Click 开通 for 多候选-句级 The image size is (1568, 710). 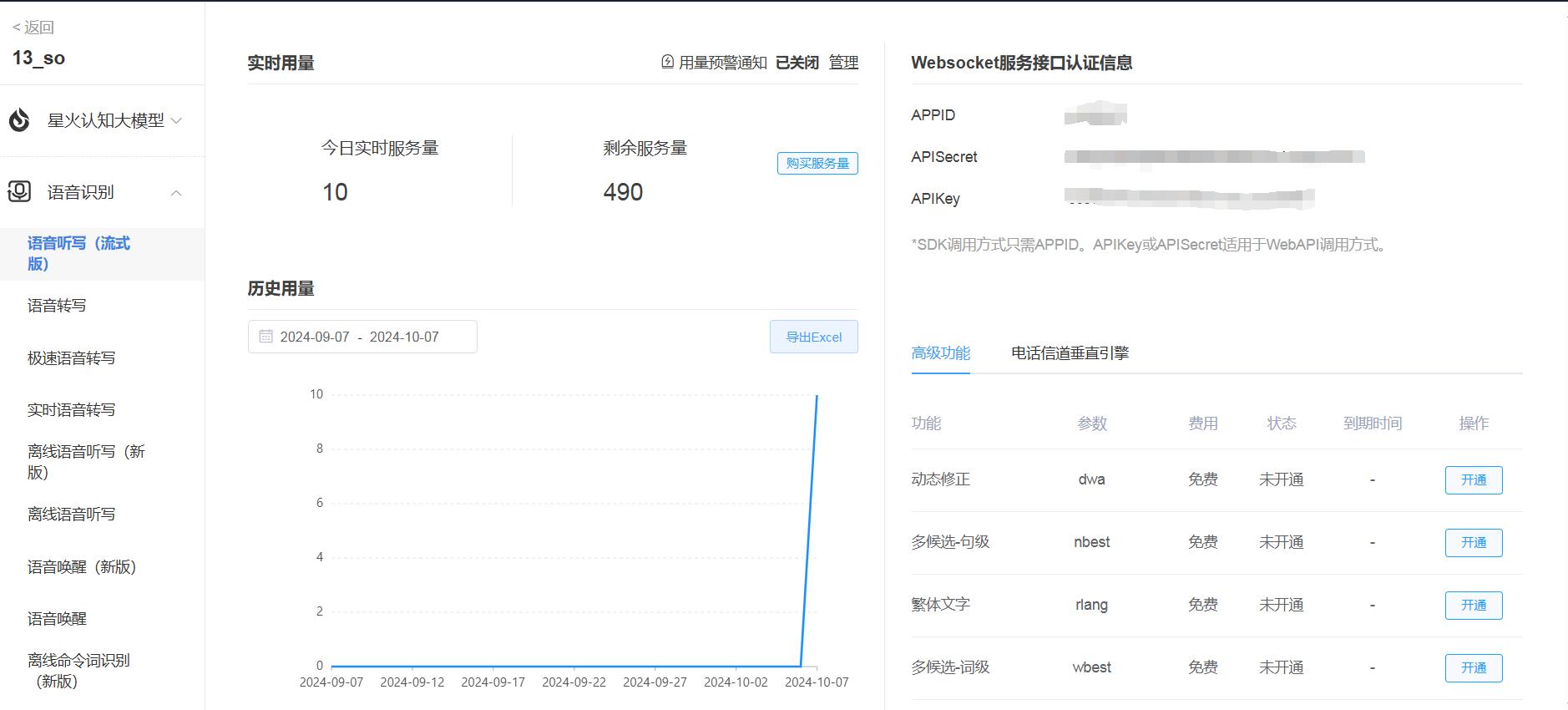pyautogui.click(x=1474, y=543)
